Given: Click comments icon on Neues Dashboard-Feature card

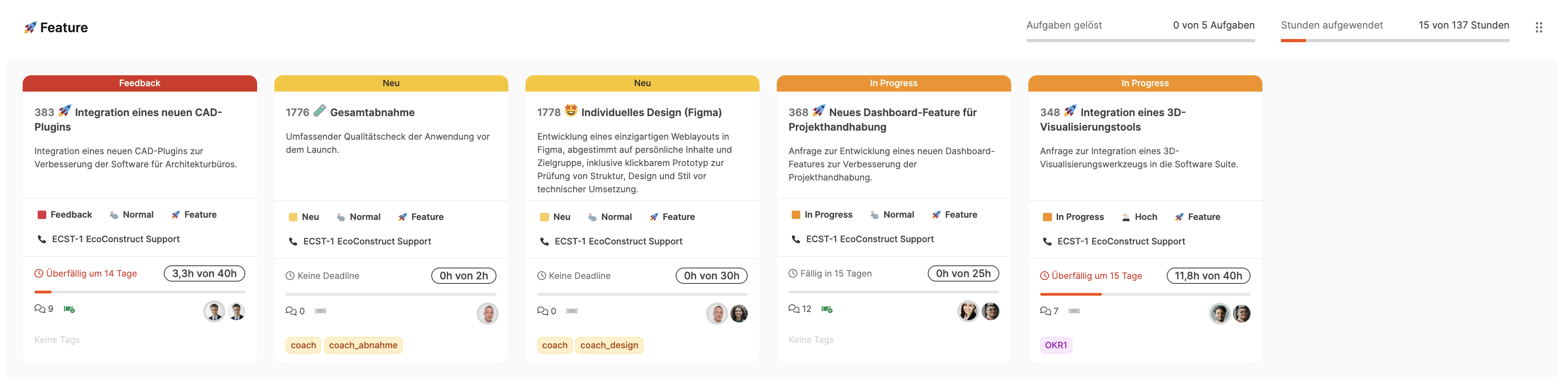Looking at the screenshot, I should click(x=794, y=308).
